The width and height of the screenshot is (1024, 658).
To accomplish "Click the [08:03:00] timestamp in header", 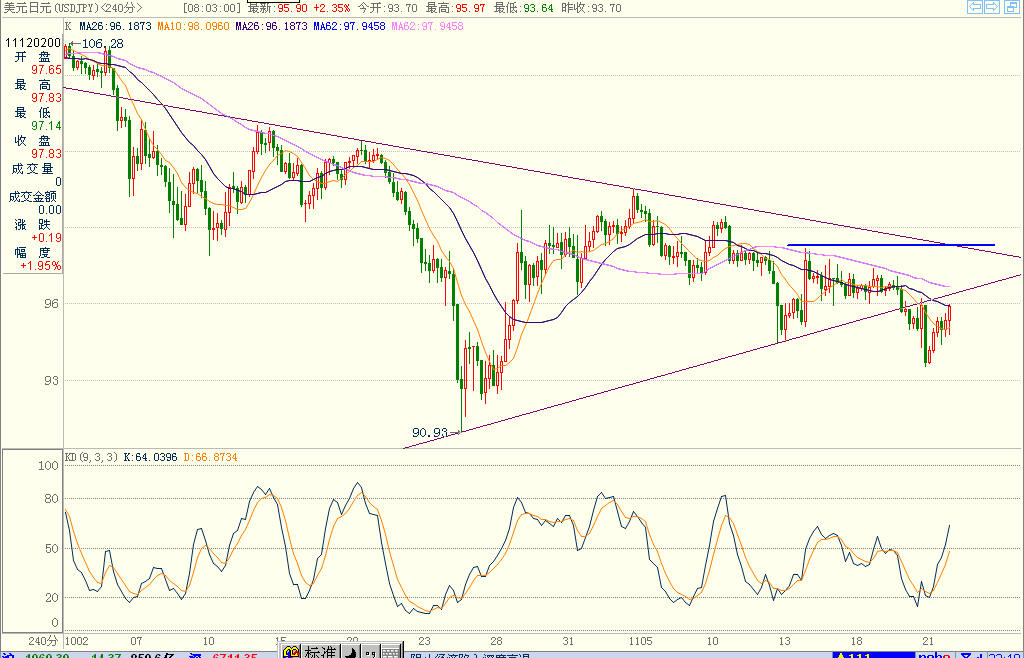I will [212, 8].
